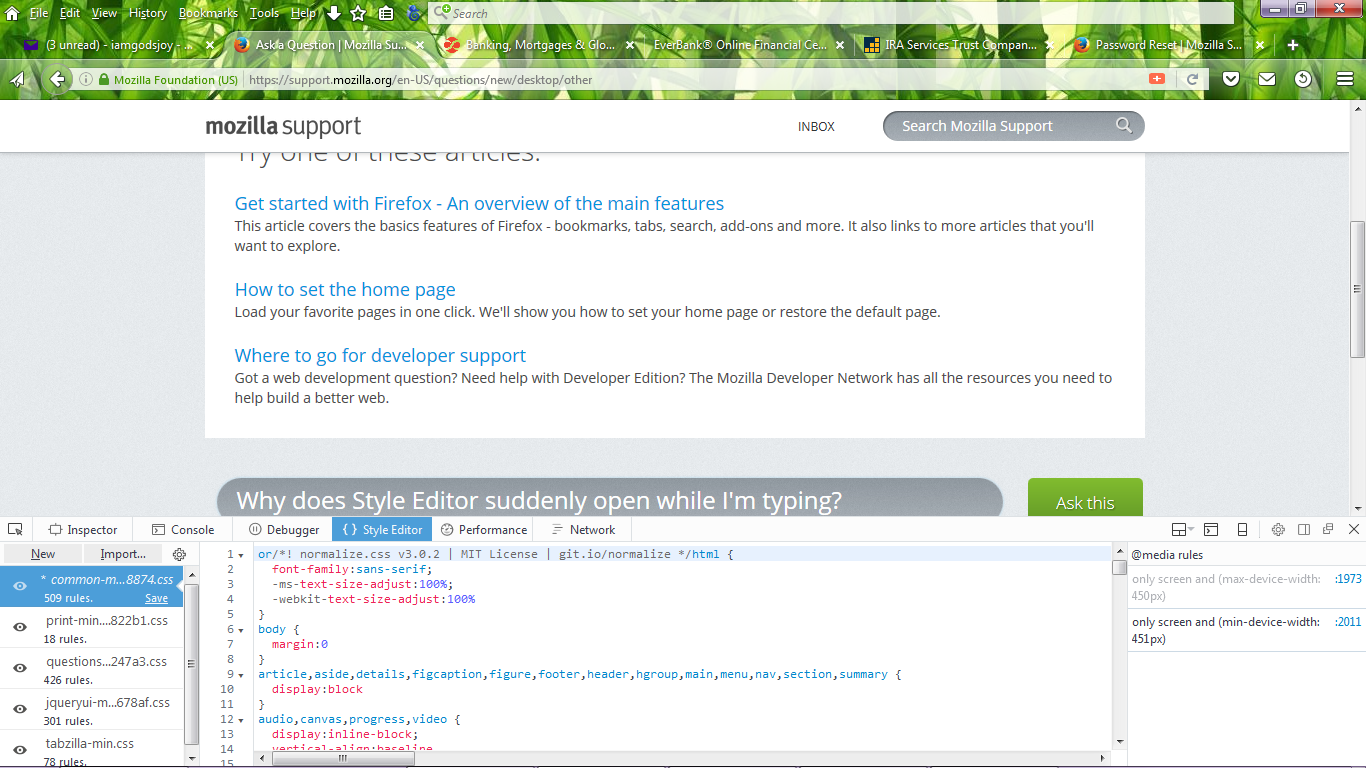The image size is (1366, 768).
Task: Open a new tab with plus button
Action: point(1293,45)
